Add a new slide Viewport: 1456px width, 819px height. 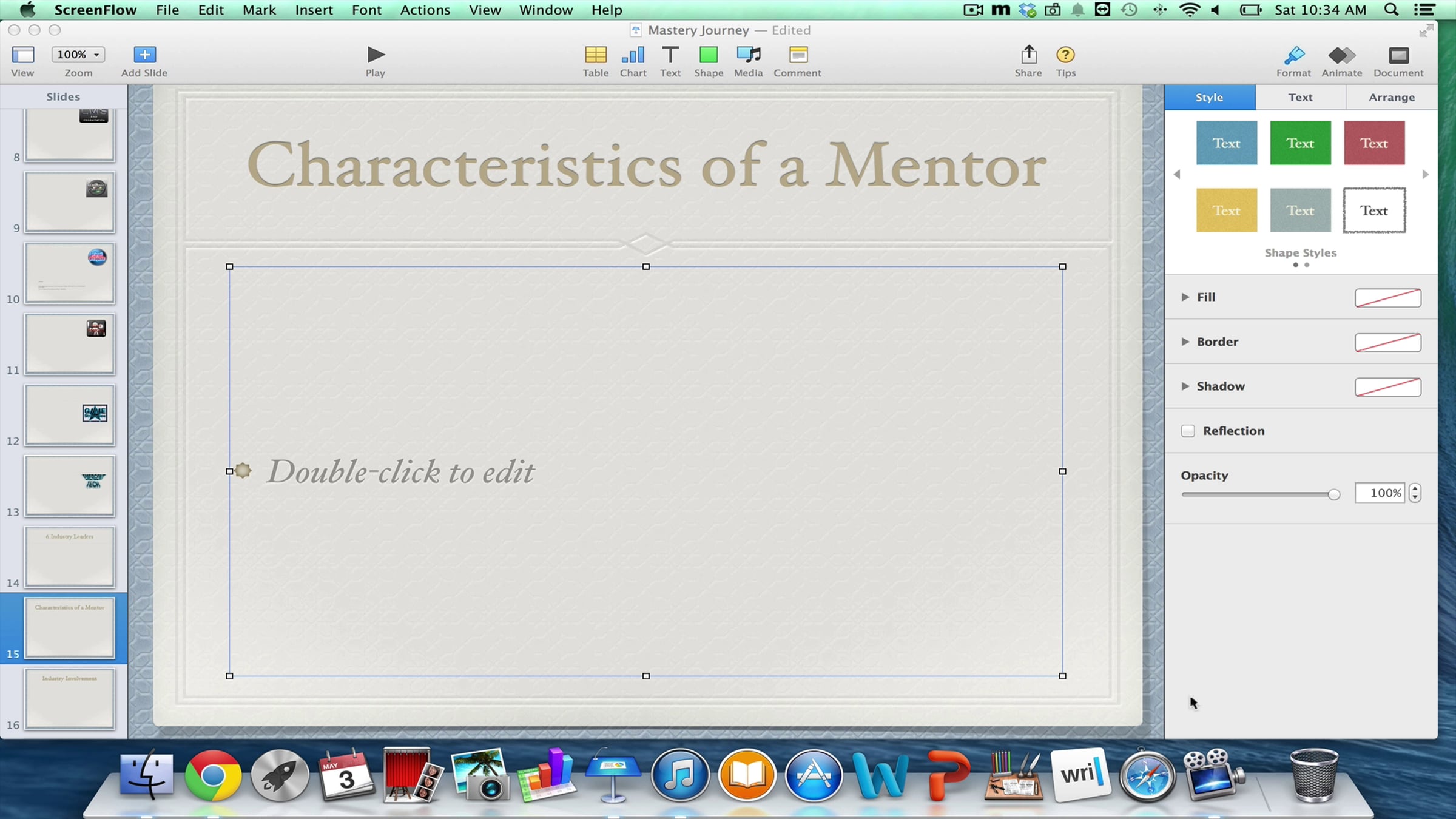[x=144, y=55]
